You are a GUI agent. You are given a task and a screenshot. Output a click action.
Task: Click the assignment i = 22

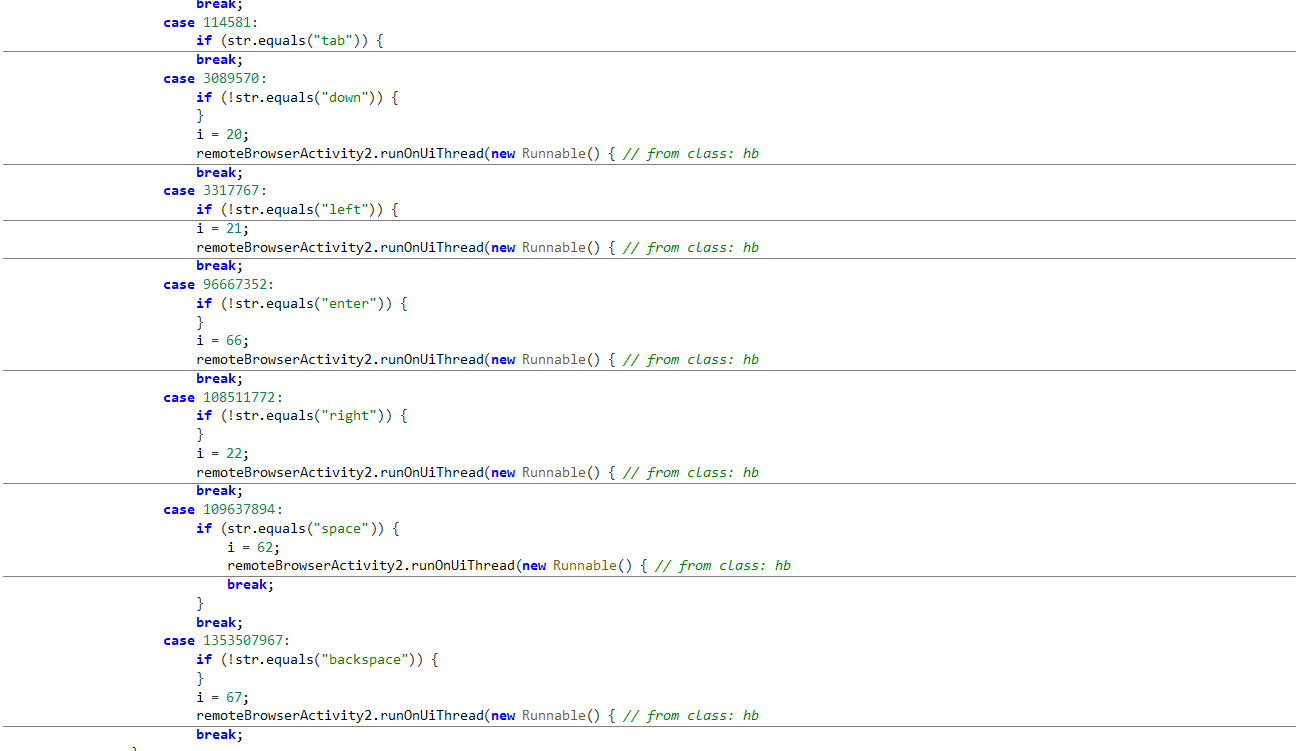[222, 453]
